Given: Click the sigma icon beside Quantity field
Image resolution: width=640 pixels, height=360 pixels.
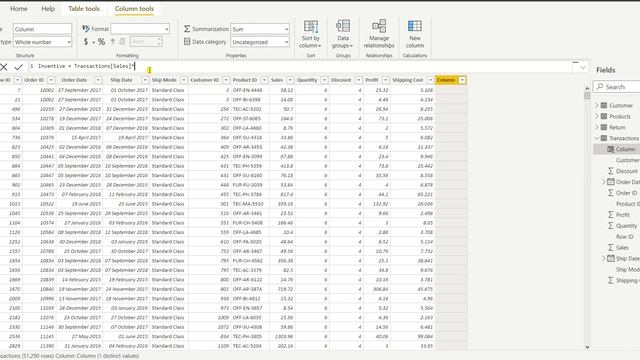Looking at the screenshot, I should point(611,226).
